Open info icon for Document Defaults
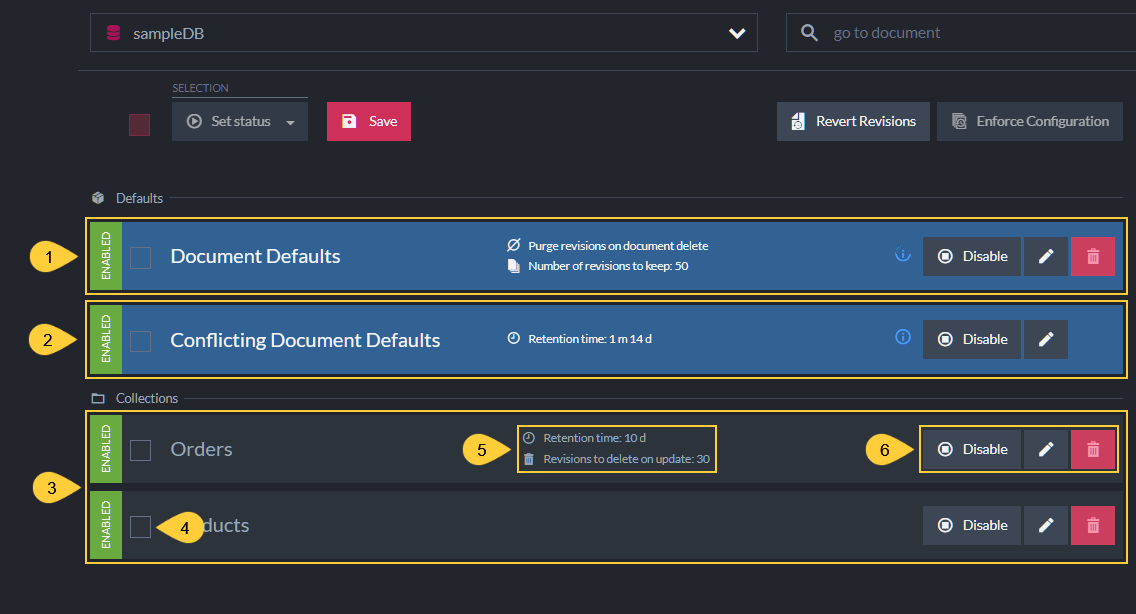Viewport: 1136px width, 614px height. 903,254
